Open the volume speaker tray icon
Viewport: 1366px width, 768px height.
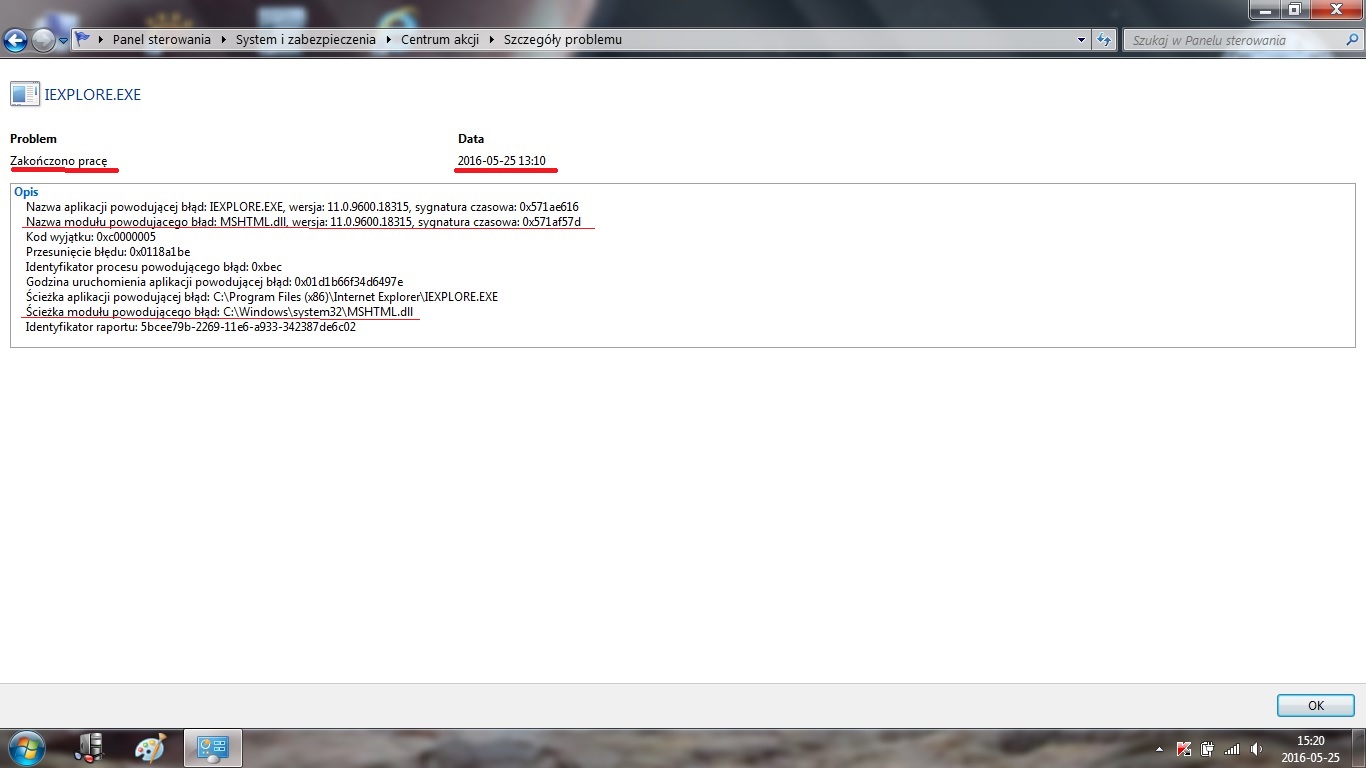click(x=1256, y=748)
